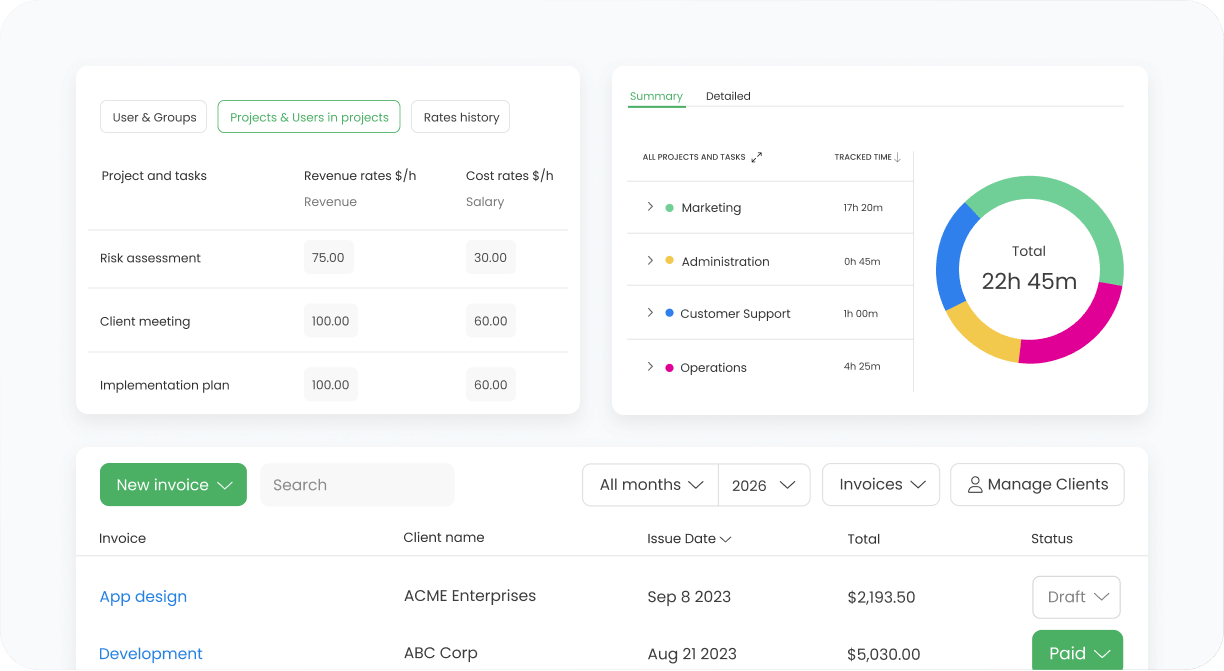1224x671 pixels.
Task: Edit Client meeting revenue rate 100.00
Action: [330, 321]
